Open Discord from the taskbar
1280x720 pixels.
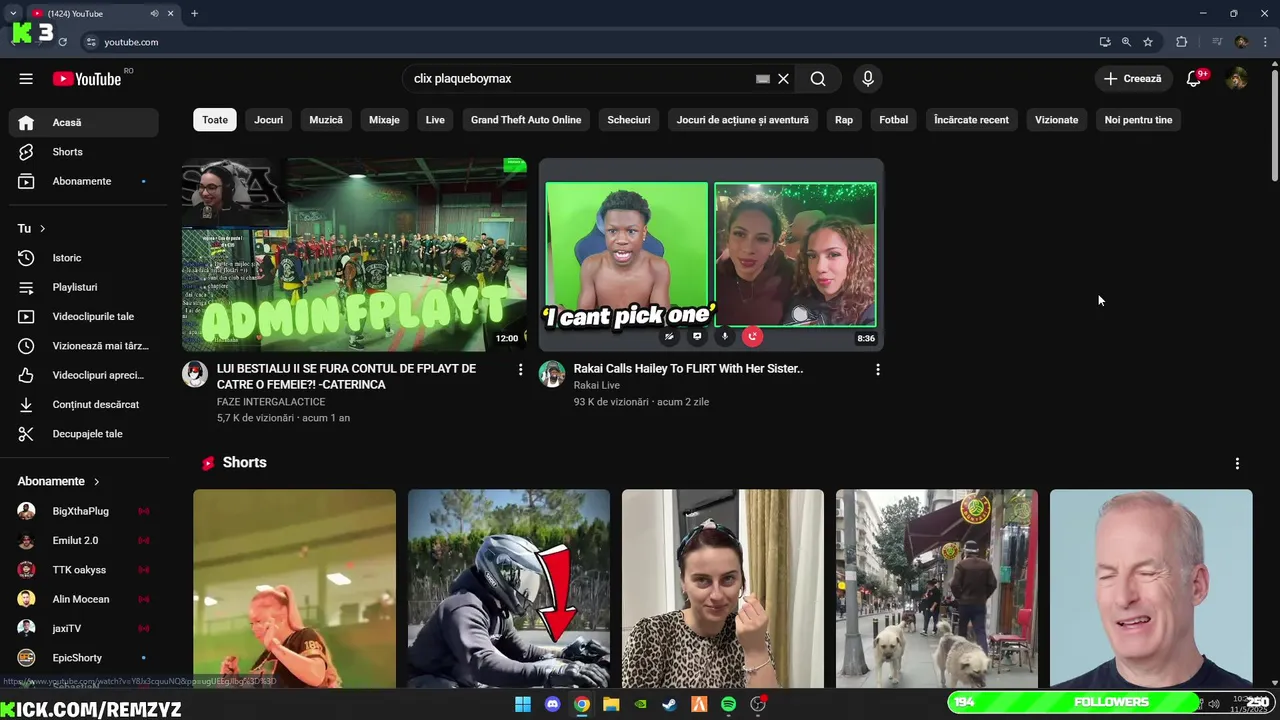point(553,704)
